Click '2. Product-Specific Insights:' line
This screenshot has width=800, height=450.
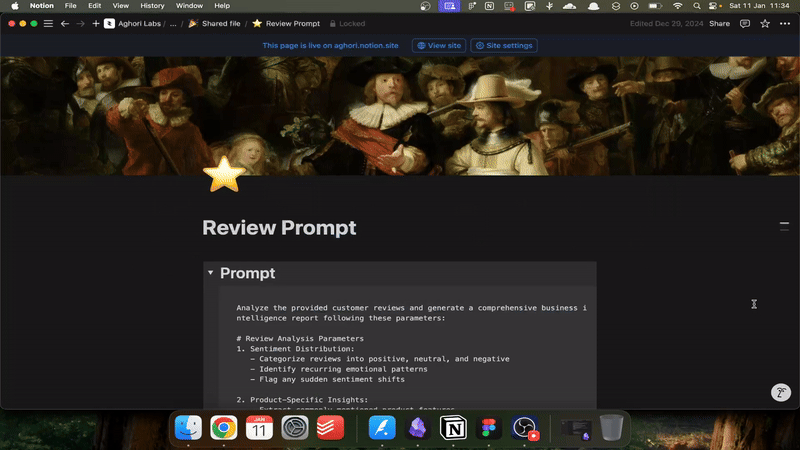pos(302,399)
